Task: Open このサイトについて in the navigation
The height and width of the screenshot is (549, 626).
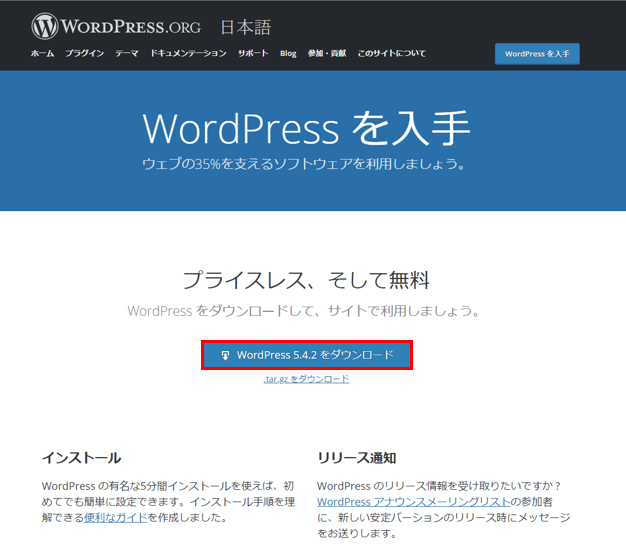Action: (x=392, y=53)
